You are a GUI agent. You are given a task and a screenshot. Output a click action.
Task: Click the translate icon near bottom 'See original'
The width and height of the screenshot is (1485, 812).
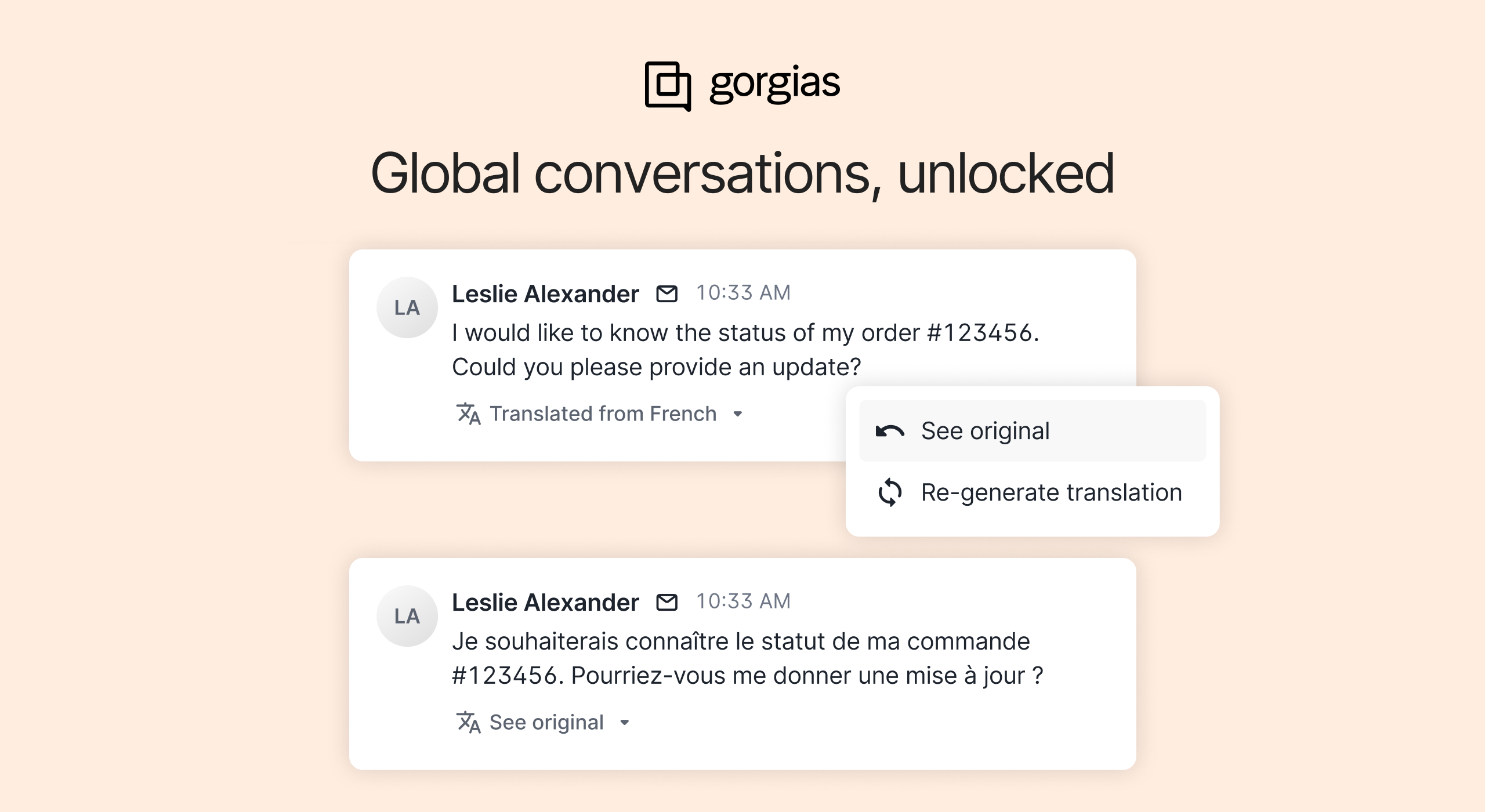point(468,722)
